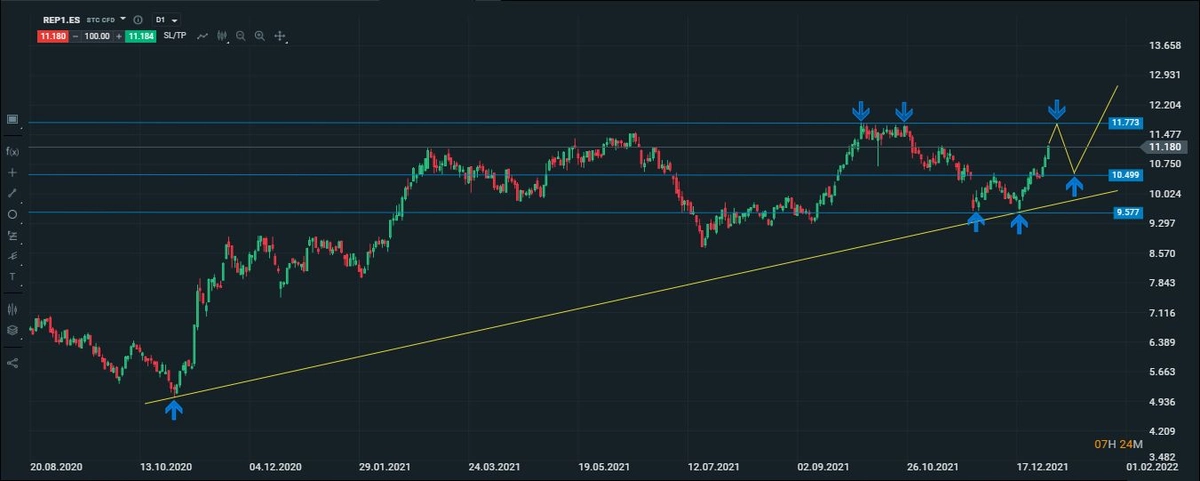The height and width of the screenshot is (481, 1200).
Task: Select the 11.773 price level marker
Action: click(x=1125, y=122)
